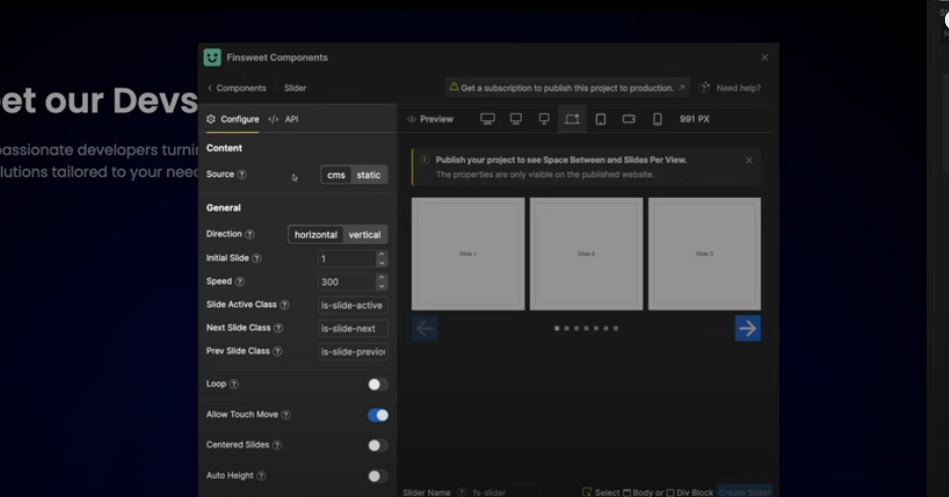Switch to the API tab
The image size is (949, 497).
pyautogui.click(x=284, y=119)
